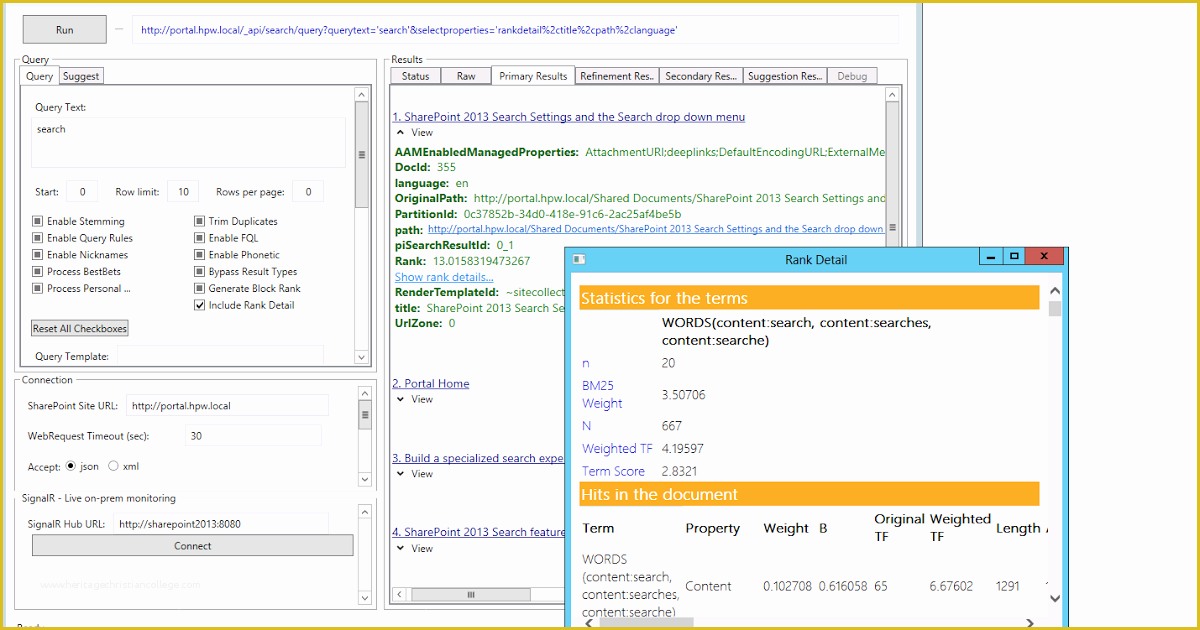Select the request URL field
Screen dimensions: 1200x630
point(515,30)
